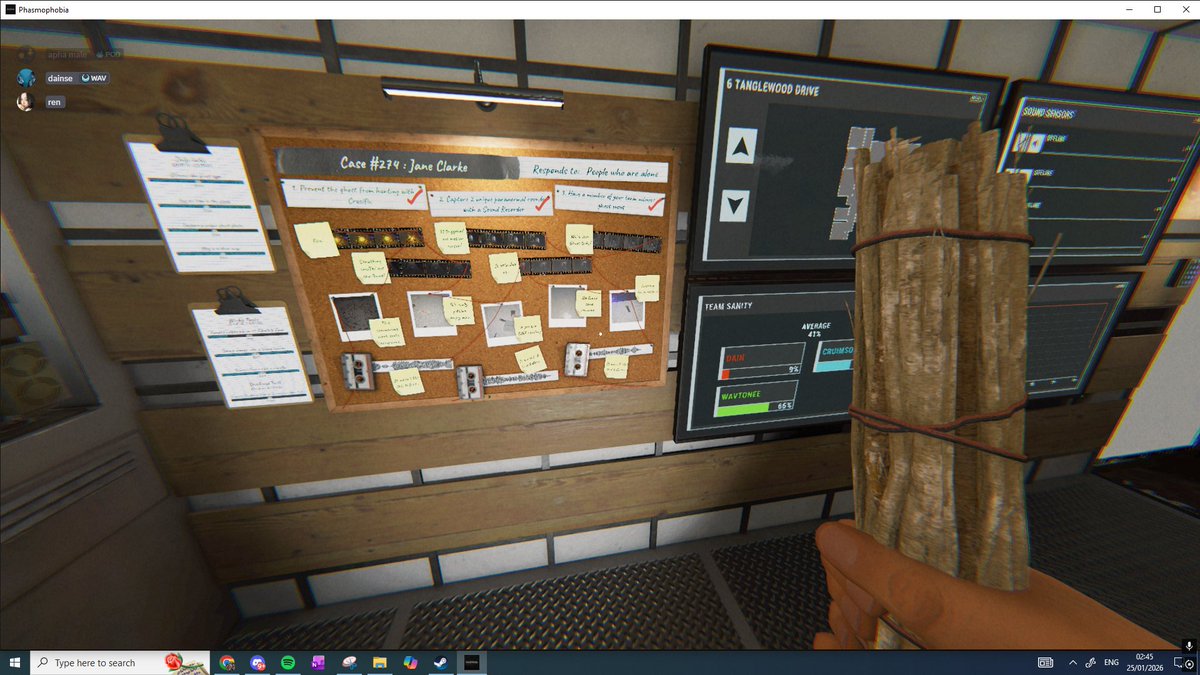Click the film strip with glowing yellow orbs
The image size is (1200, 675).
click(379, 239)
